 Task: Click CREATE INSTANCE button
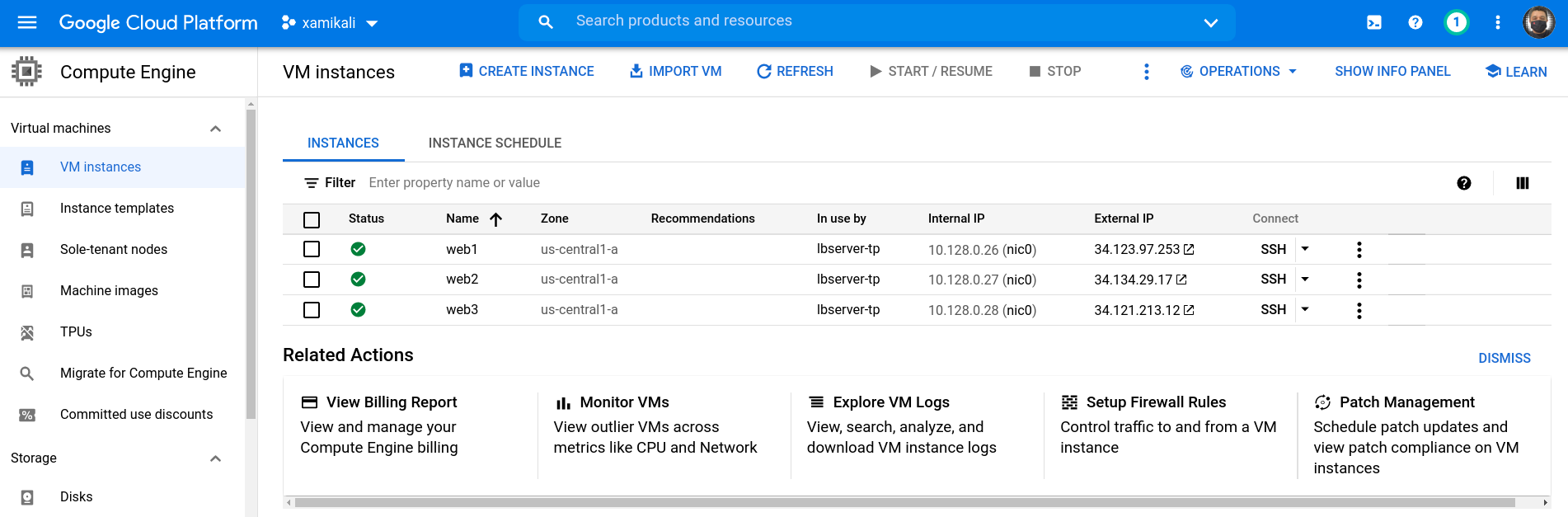point(526,72)
